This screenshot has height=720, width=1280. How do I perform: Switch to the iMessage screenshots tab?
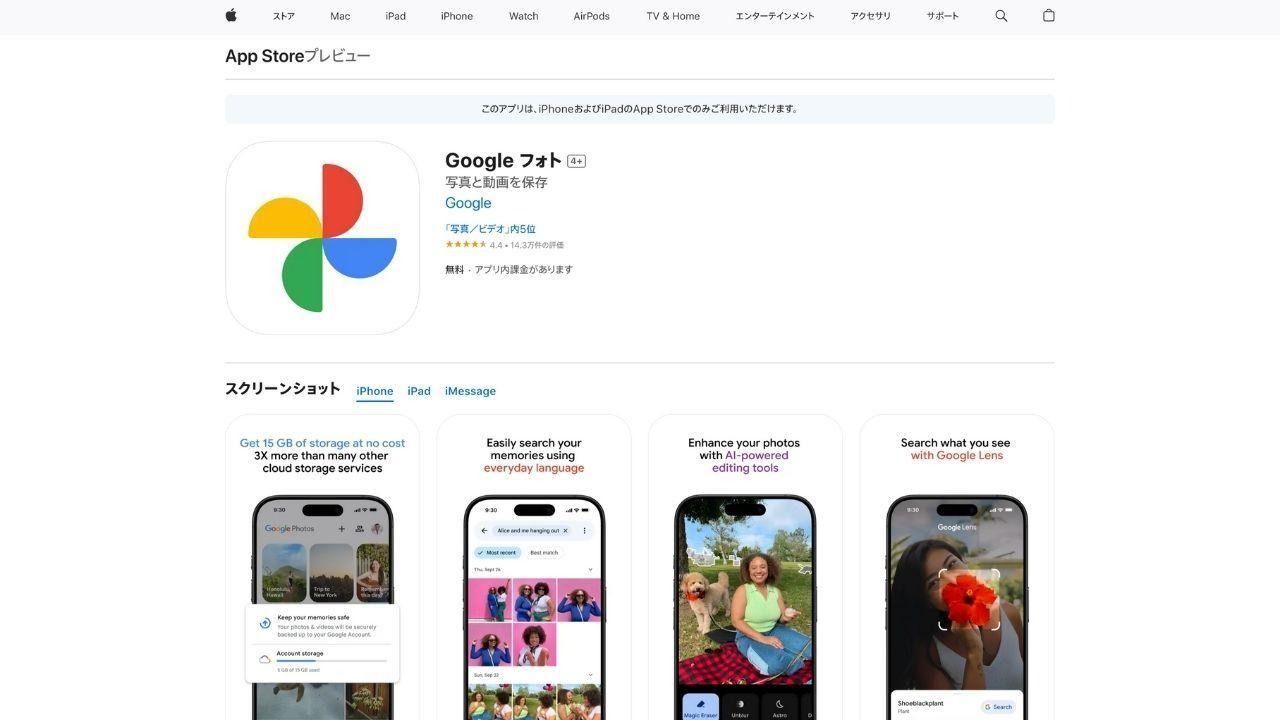470,391
